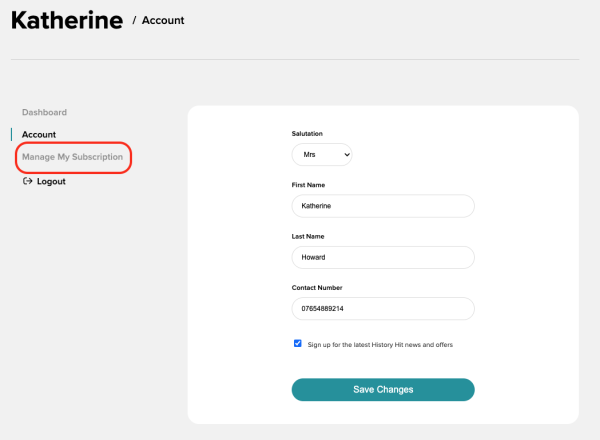Expand the Salutation dropdown chevron arrow
Viewport: 600px width, 440px height.
[346, 155]
